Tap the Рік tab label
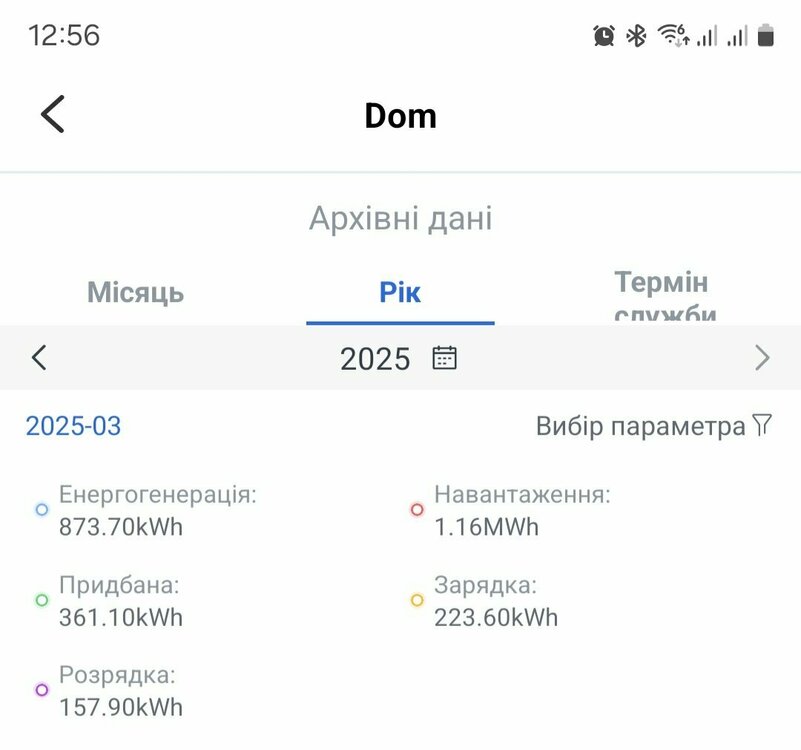801x750 pixels. click(x=399, y=291)
